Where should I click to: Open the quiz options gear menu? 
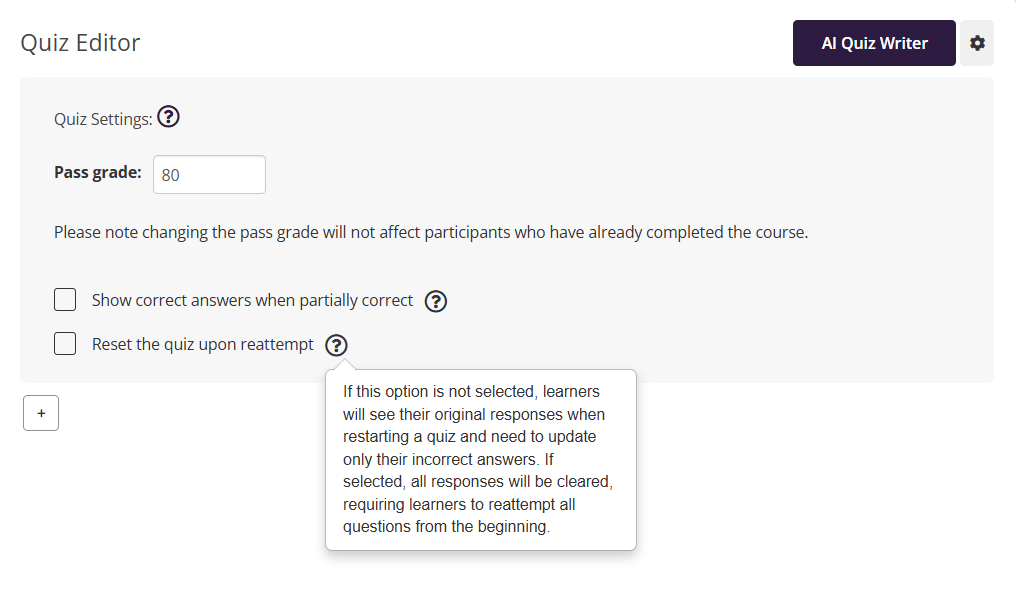[977, 43]
